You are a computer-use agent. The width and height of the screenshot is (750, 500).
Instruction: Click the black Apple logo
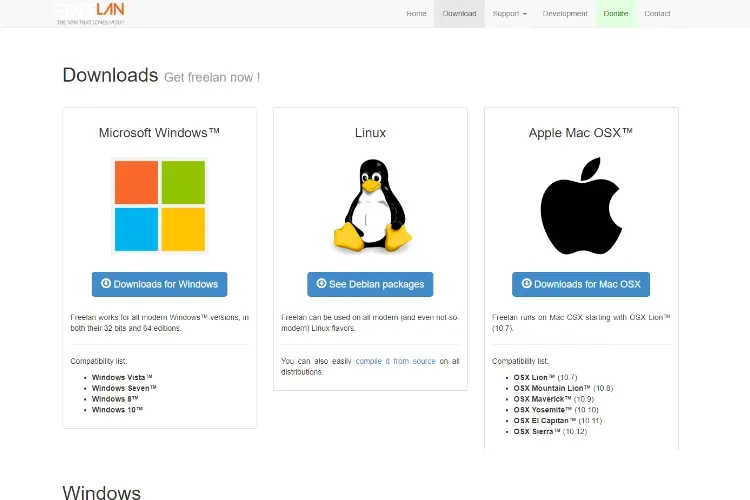click(581, 205)
